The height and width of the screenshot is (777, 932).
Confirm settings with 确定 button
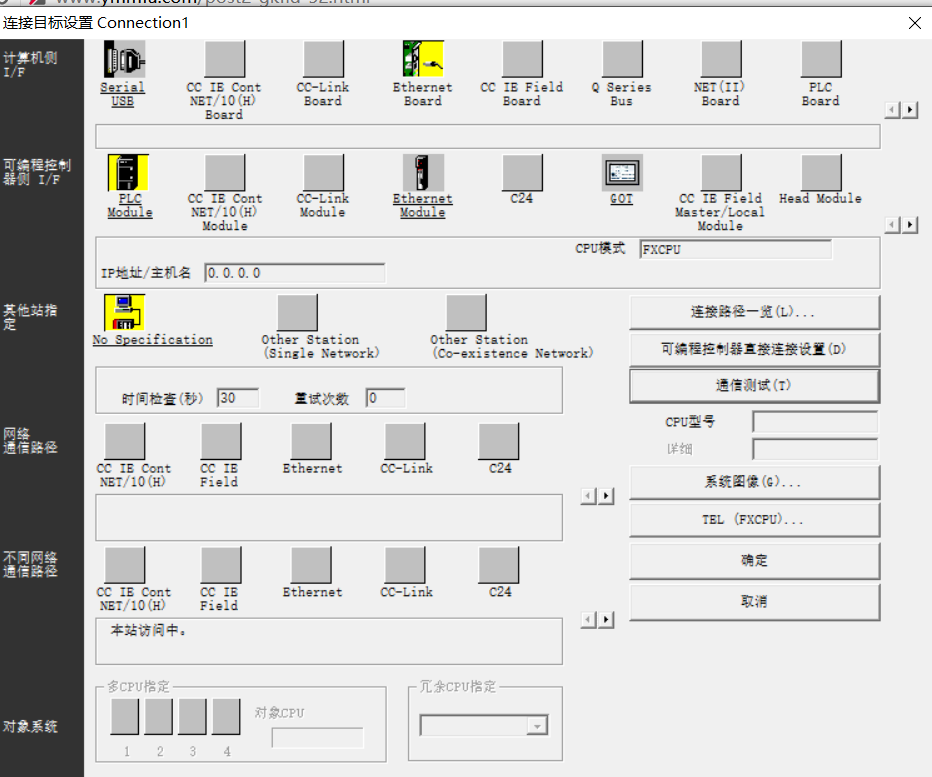(754, 561)
